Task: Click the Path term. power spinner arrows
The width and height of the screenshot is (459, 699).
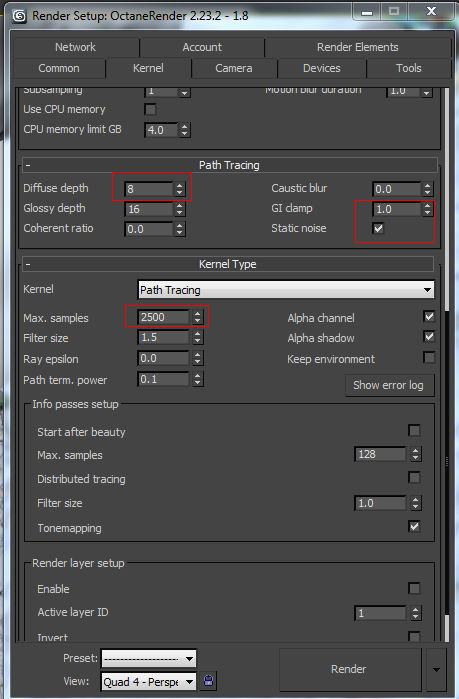Action: pyautogui.click(x=197, y=379)
